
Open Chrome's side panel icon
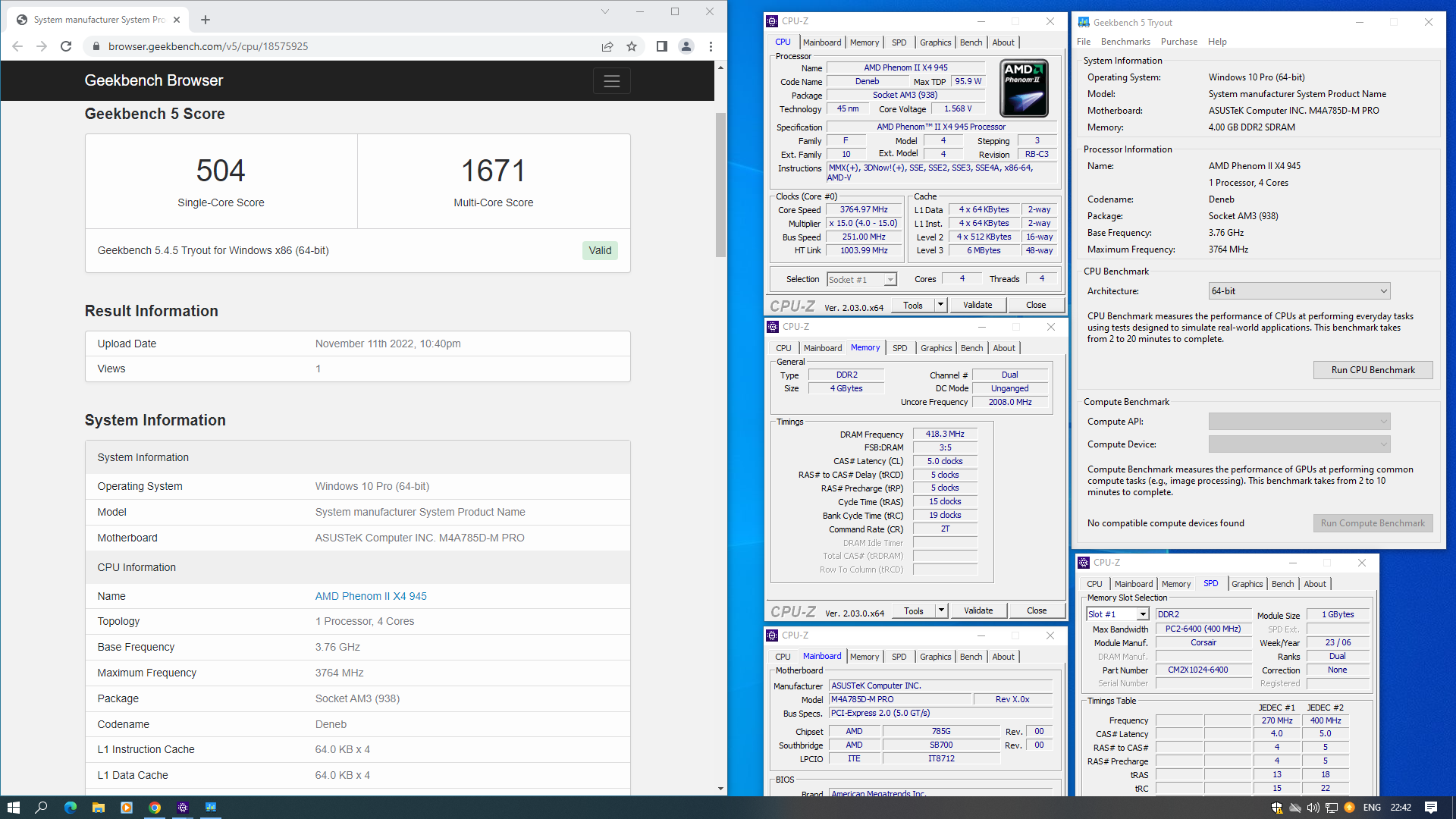[x=661, y=46]
